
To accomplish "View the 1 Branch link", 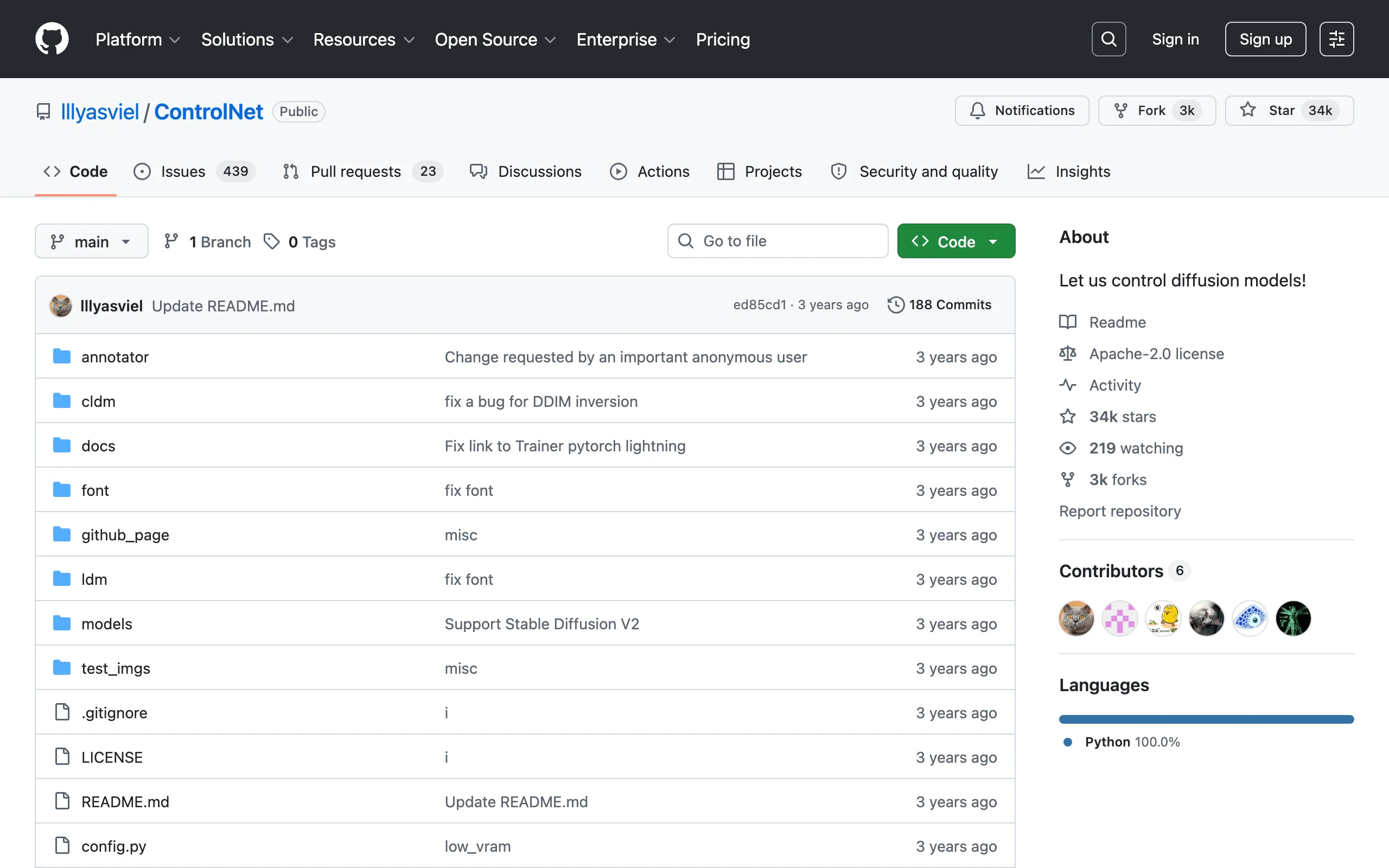I will click(207, 242).
